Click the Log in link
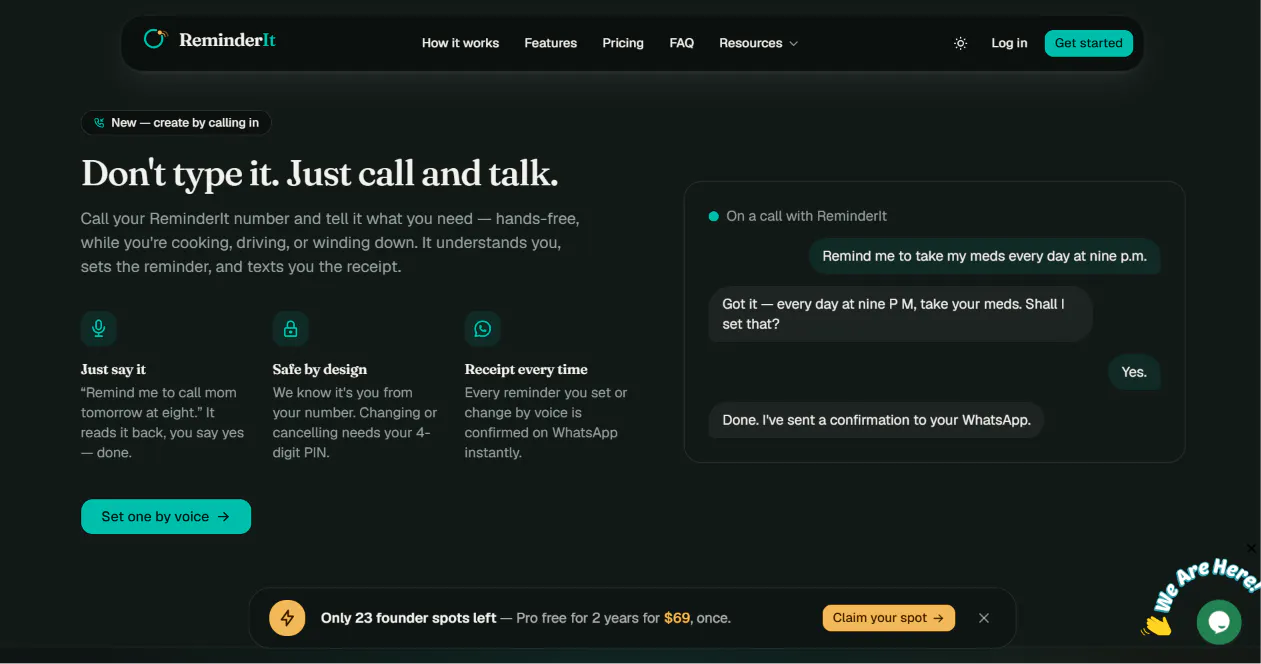1261x664 pixels. click(1009, 43)
